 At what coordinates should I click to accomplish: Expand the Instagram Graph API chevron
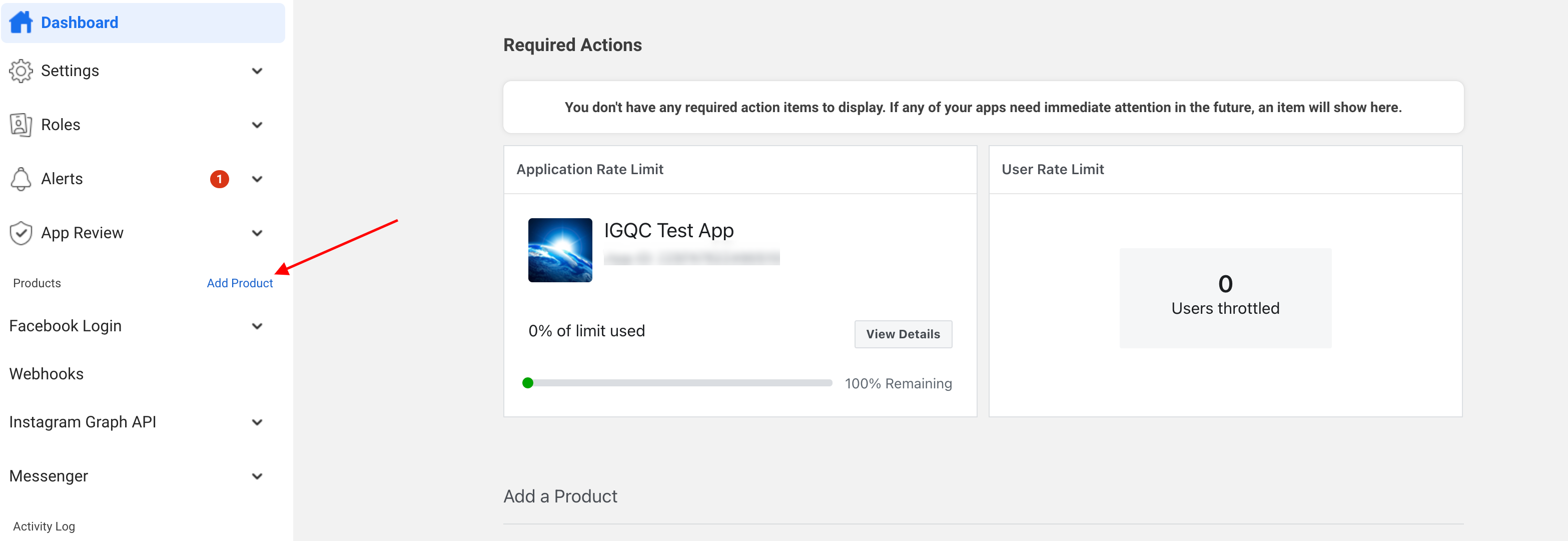point(258,422)
